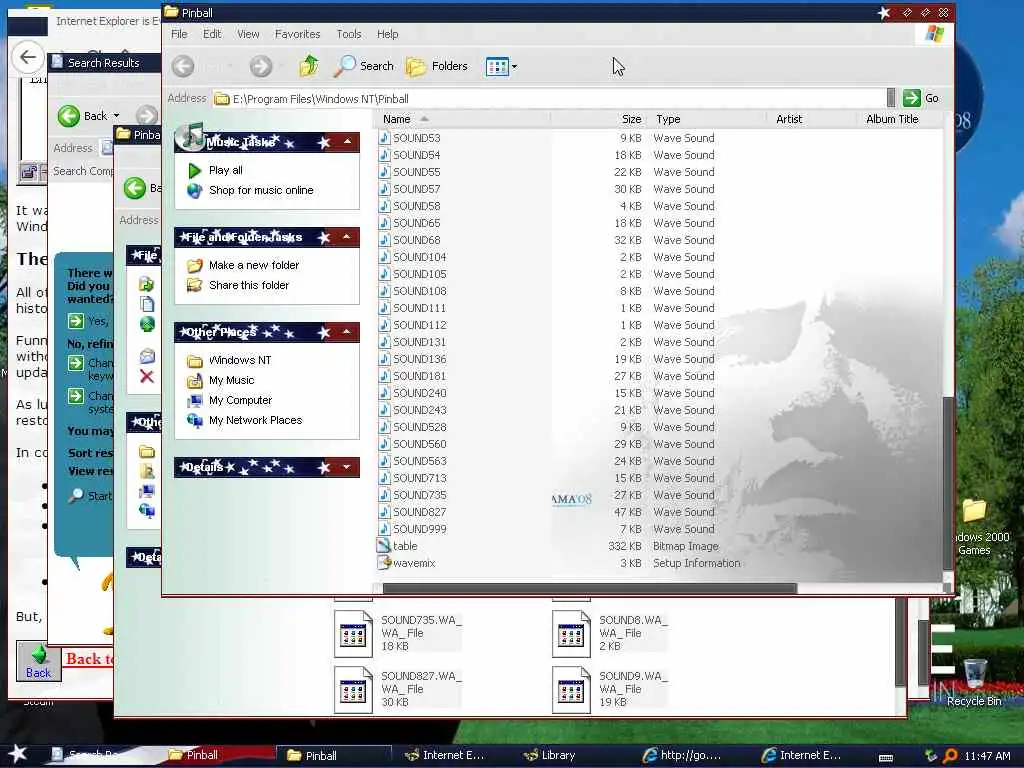Go up one folder level
This screenshot has height=768, width=1024.
pos(309,66)
